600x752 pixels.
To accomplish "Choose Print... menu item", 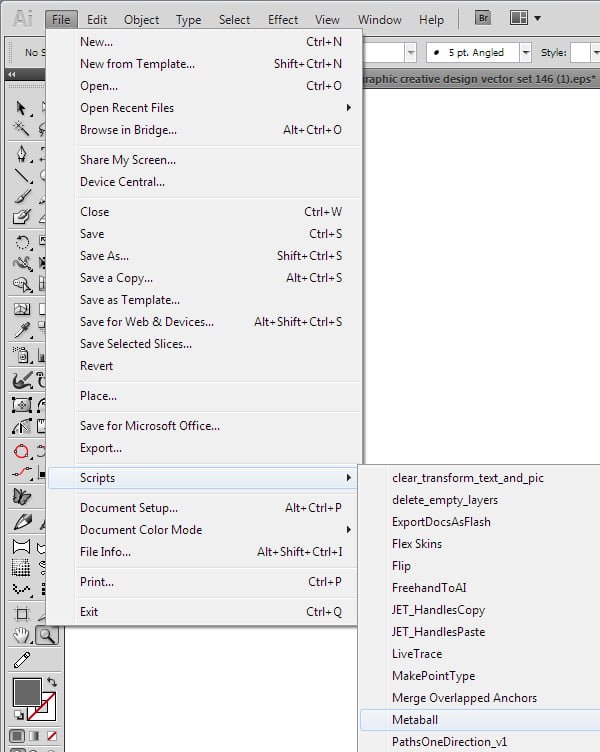I will (205, 582).
